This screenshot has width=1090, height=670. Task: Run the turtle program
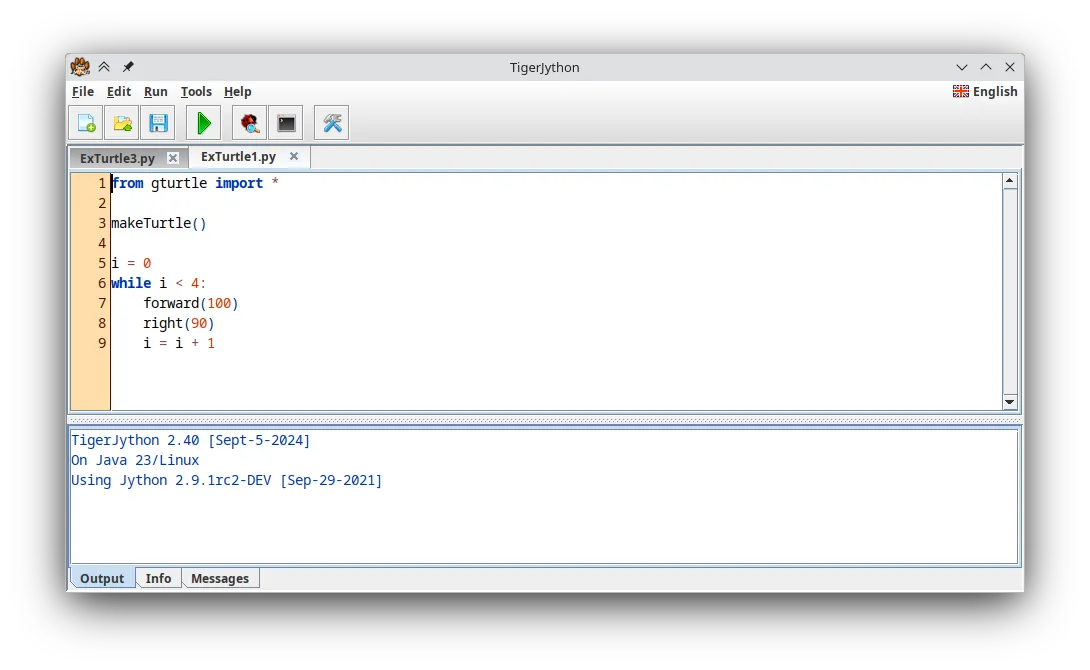(203, 122)
